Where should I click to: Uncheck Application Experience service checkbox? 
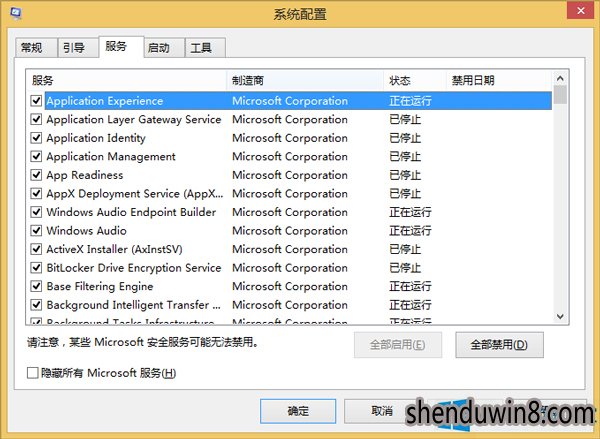[x=36, y=101]
